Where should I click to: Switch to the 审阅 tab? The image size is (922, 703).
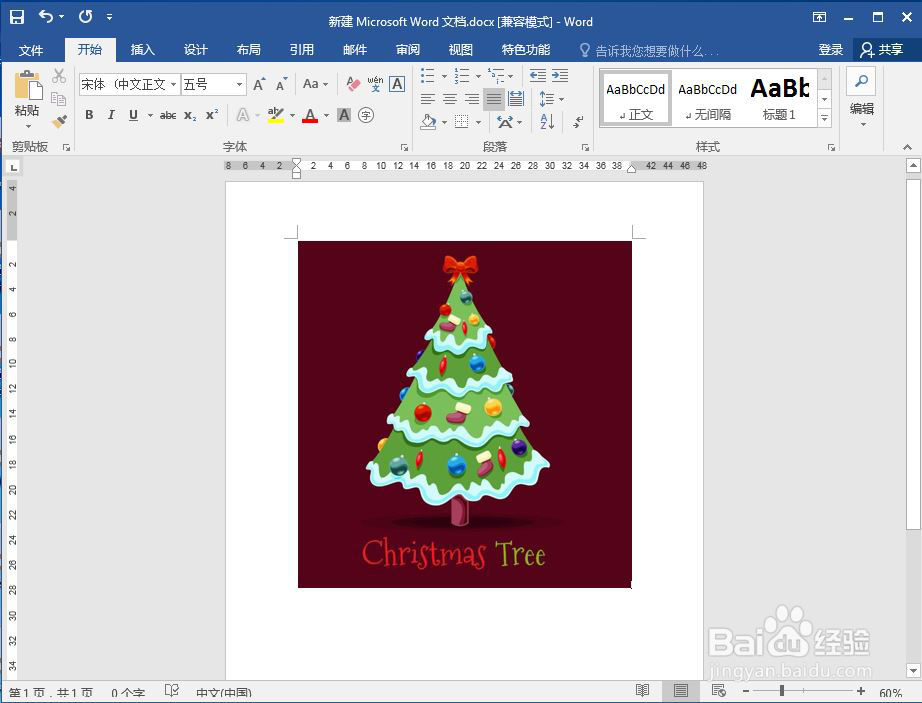407,50
